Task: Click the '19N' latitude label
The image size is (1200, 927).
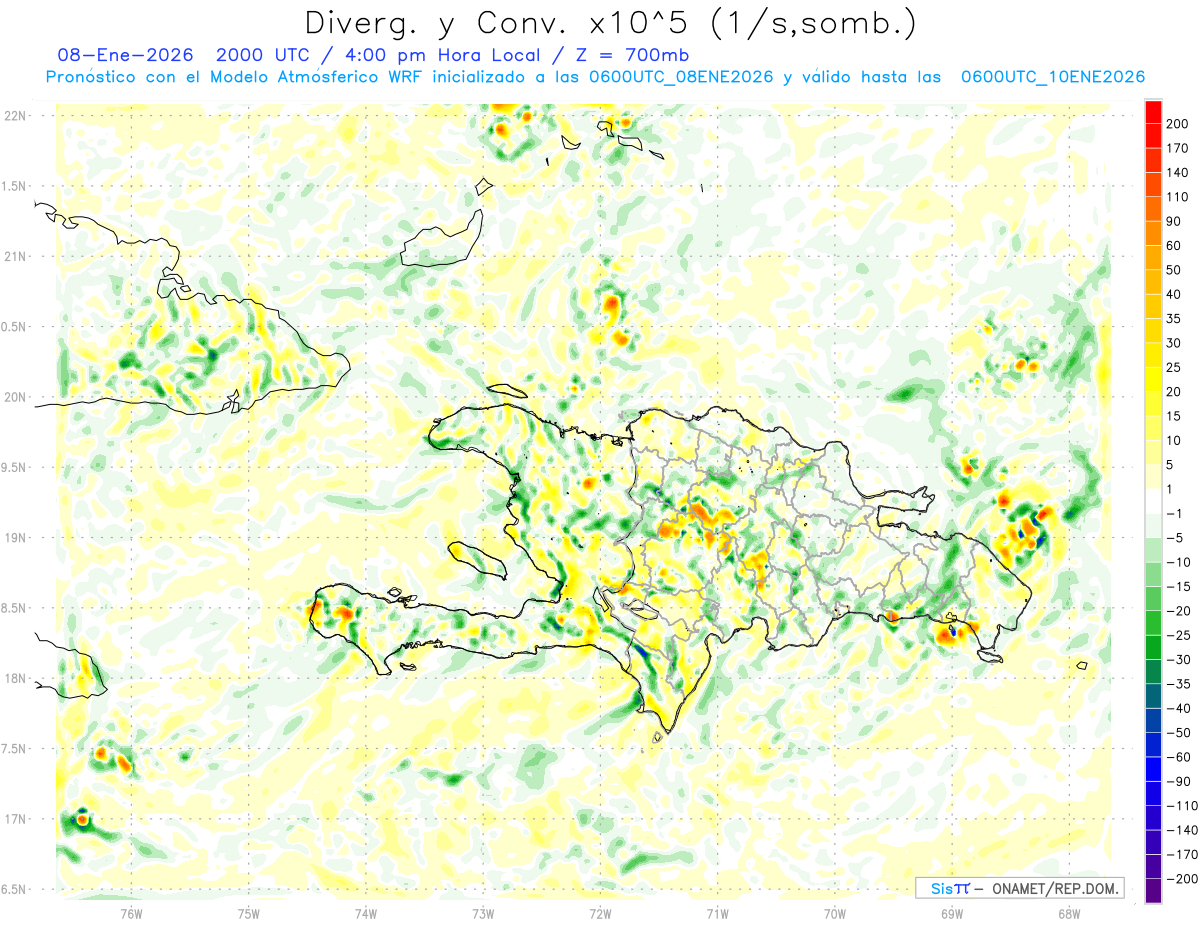Action: [x=14, y=538]
